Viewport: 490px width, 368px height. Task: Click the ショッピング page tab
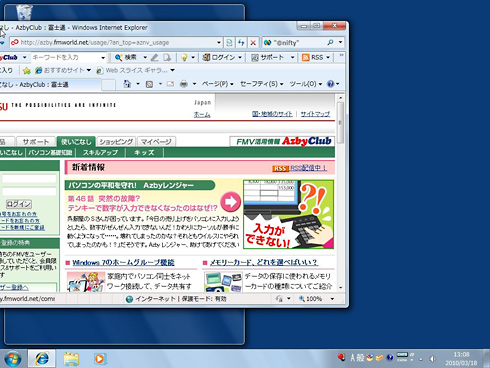pyautogui.click(x=116, y=142)
